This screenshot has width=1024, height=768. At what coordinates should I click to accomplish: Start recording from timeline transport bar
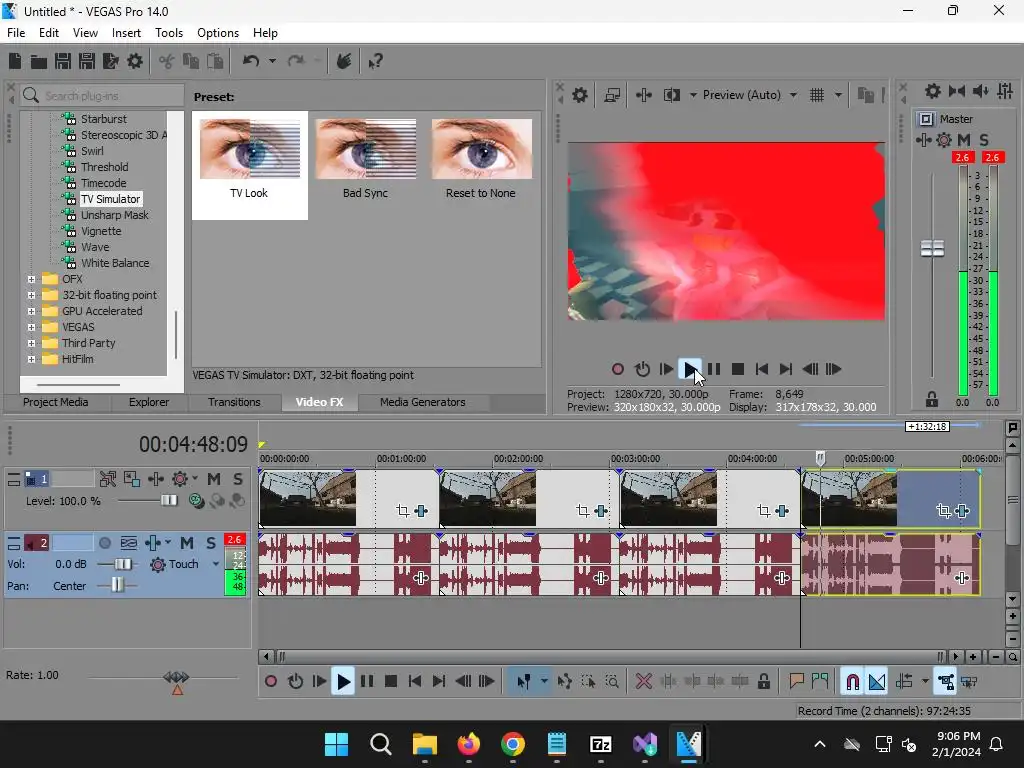point(271,682)
